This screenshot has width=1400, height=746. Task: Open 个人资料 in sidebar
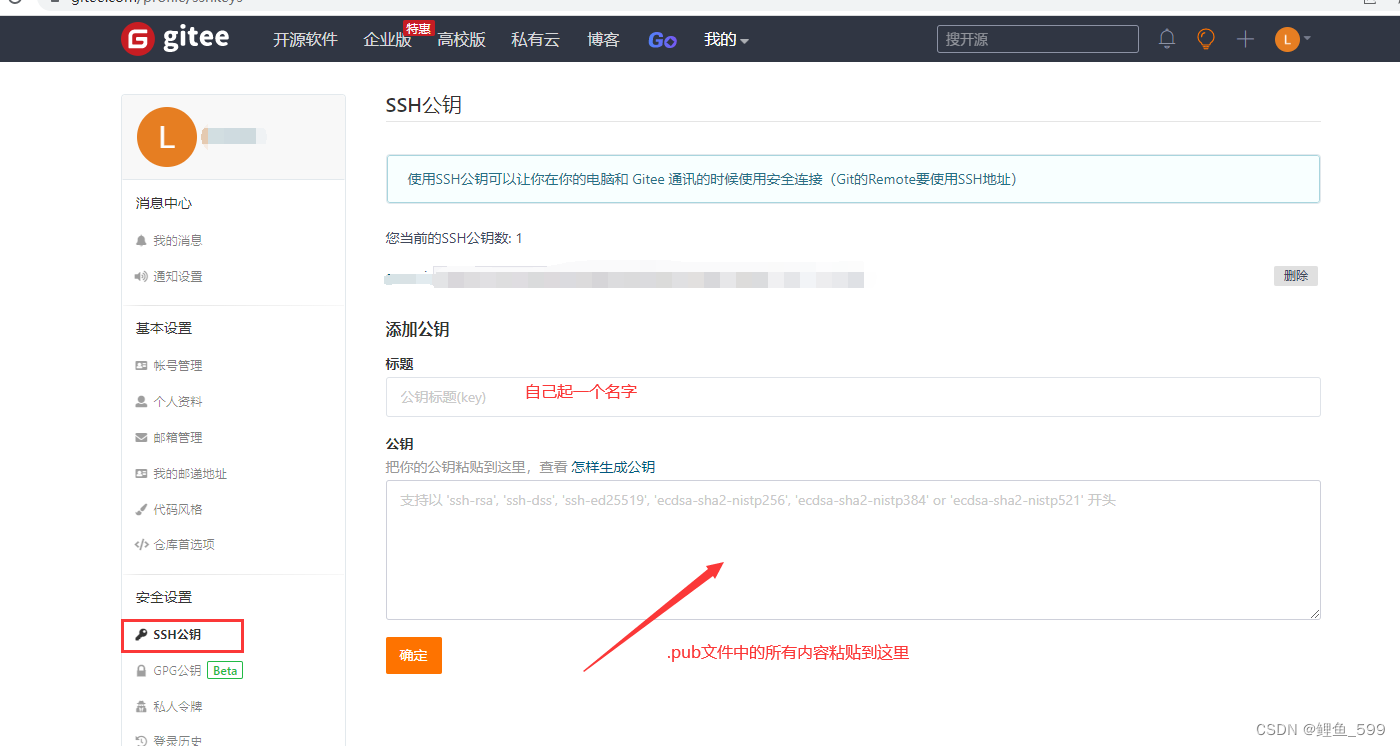tap(177, 402)
